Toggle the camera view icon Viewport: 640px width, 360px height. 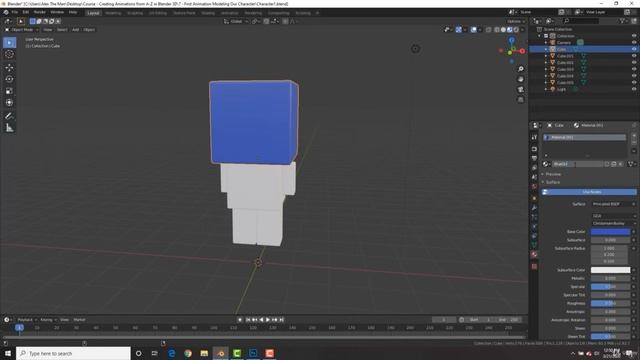tap(520, 89)
